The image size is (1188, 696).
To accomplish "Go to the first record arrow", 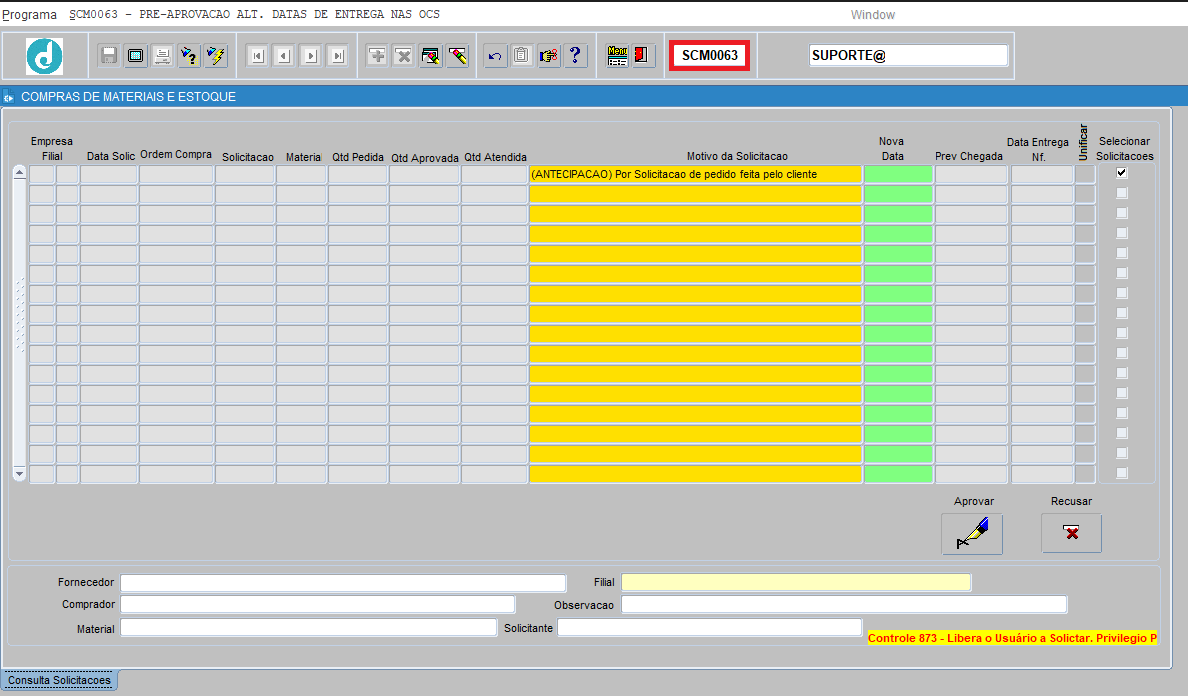I will (258, 55).
